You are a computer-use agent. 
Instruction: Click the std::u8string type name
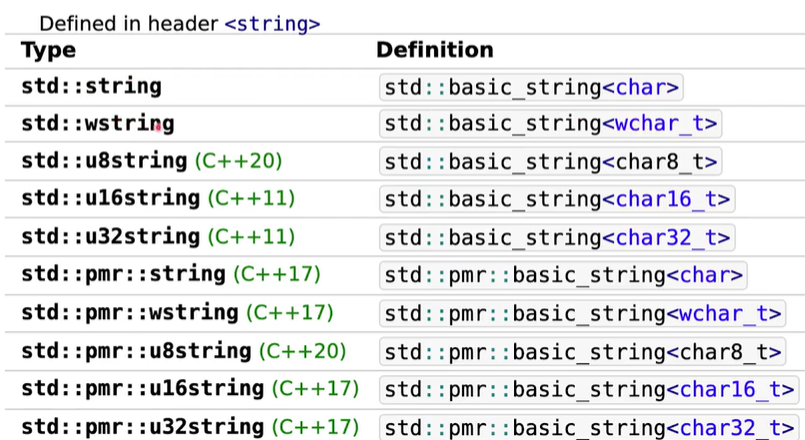pos(104,161)
